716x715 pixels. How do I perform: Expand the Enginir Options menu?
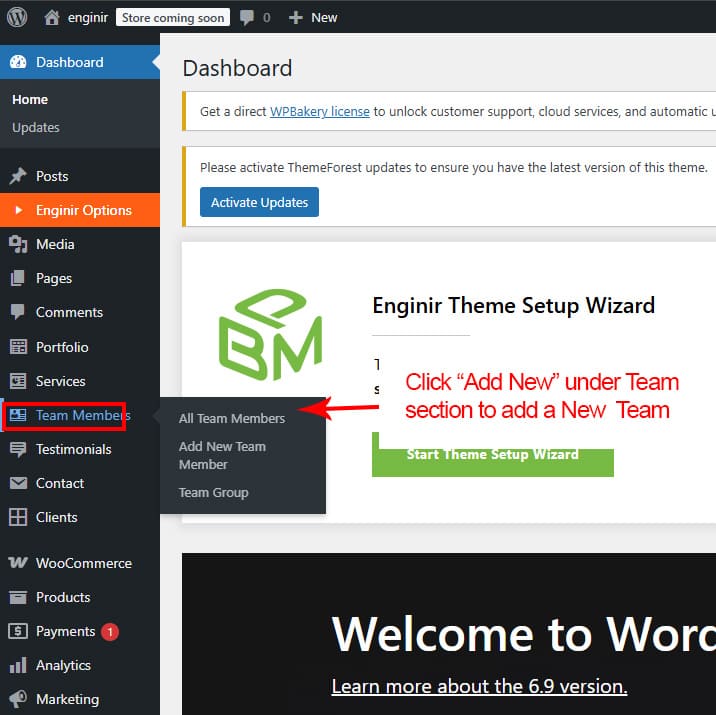[x=83, y=210]
